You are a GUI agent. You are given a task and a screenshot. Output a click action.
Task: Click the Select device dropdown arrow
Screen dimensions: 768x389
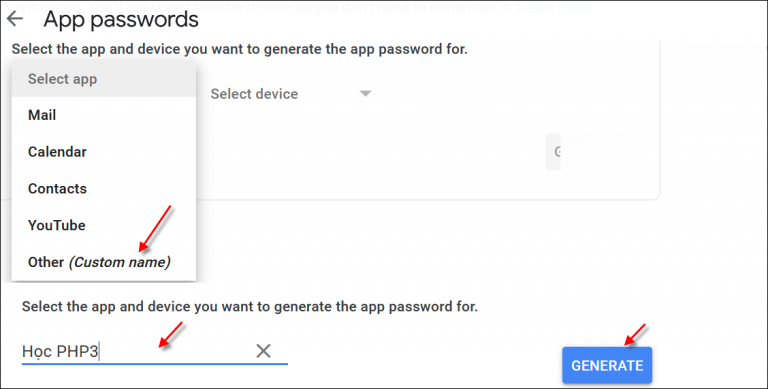pyautogui.click(x=365, y=93)
